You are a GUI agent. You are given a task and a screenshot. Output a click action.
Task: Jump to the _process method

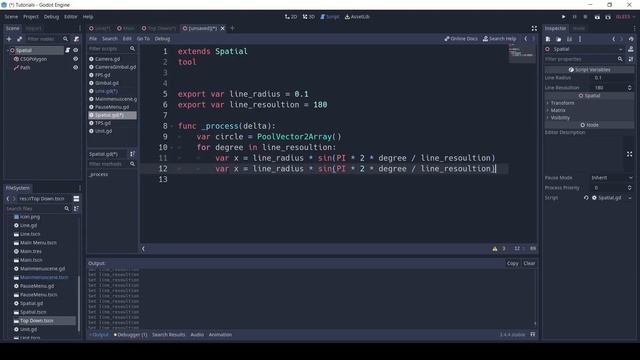coord(99,174)
